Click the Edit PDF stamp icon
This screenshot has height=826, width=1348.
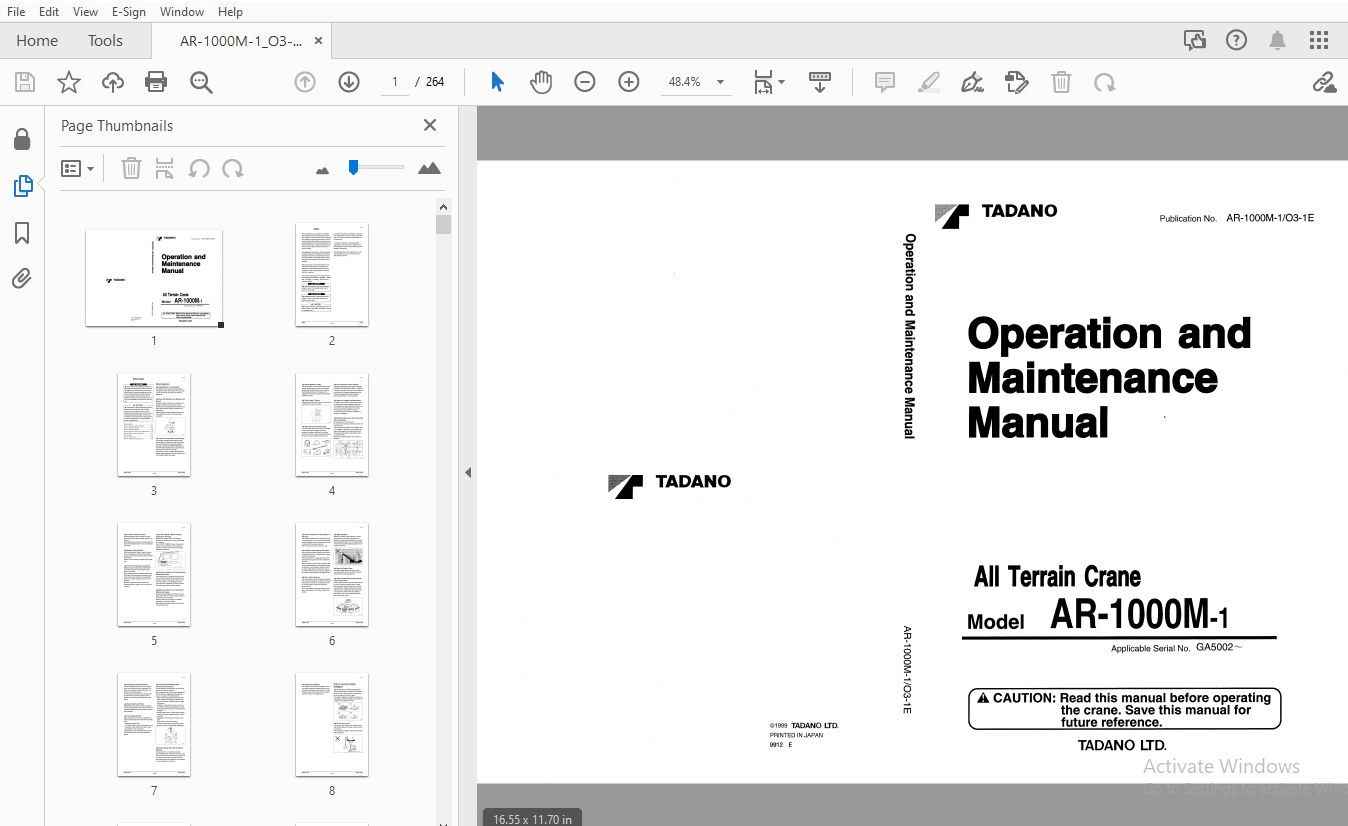(x=1017, y=82)
